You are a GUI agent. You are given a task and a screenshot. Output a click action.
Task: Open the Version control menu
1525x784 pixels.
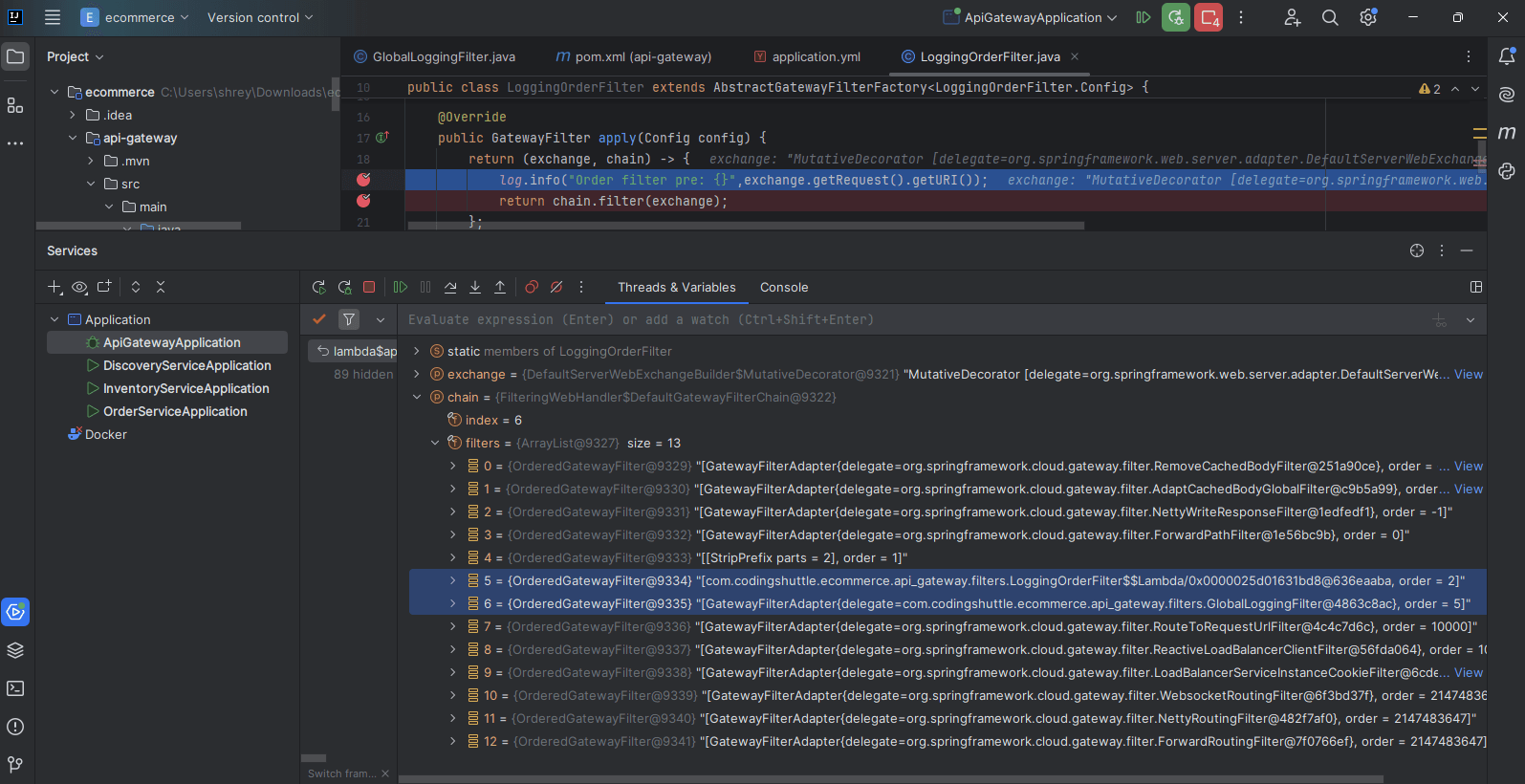pyautogui.click(x=260, y=17)
